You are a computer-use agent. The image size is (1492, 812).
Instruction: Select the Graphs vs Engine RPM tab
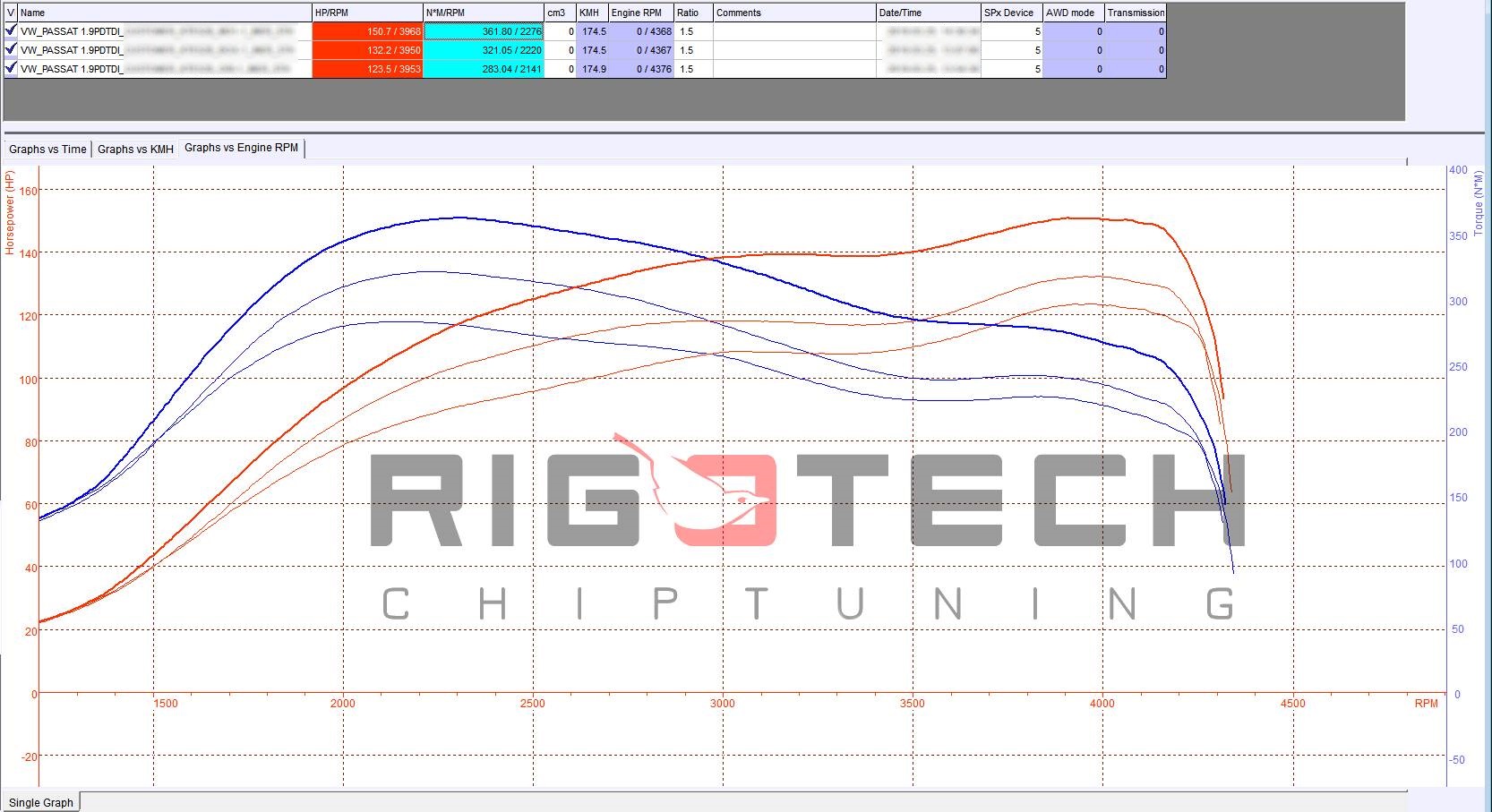tap(242, 148)
